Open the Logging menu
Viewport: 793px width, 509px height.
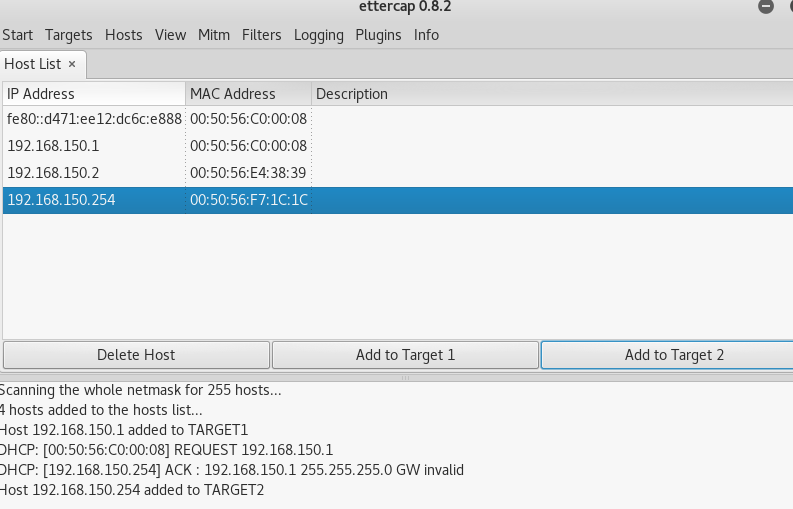(x=319, y=35)
